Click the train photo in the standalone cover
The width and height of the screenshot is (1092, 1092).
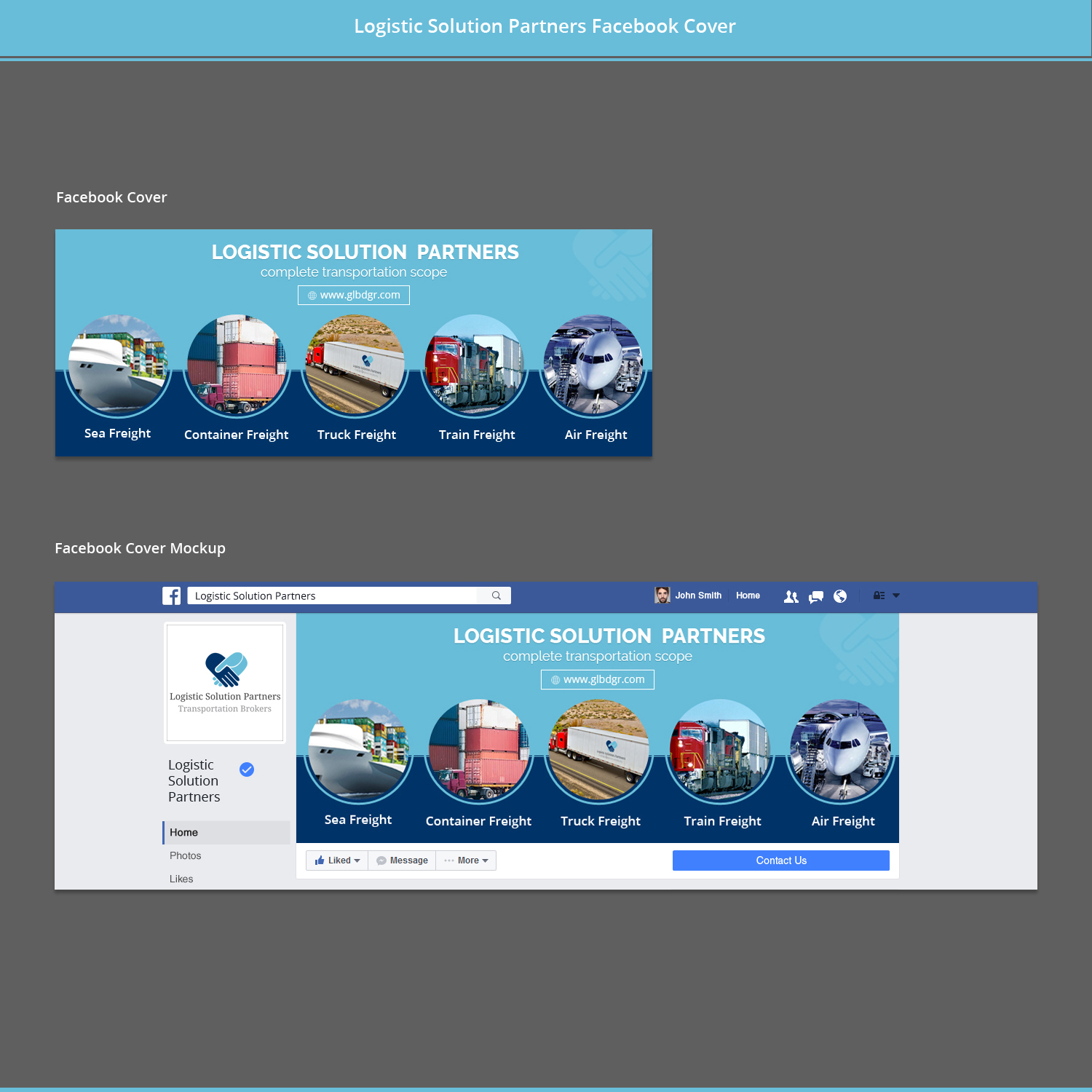475,365
